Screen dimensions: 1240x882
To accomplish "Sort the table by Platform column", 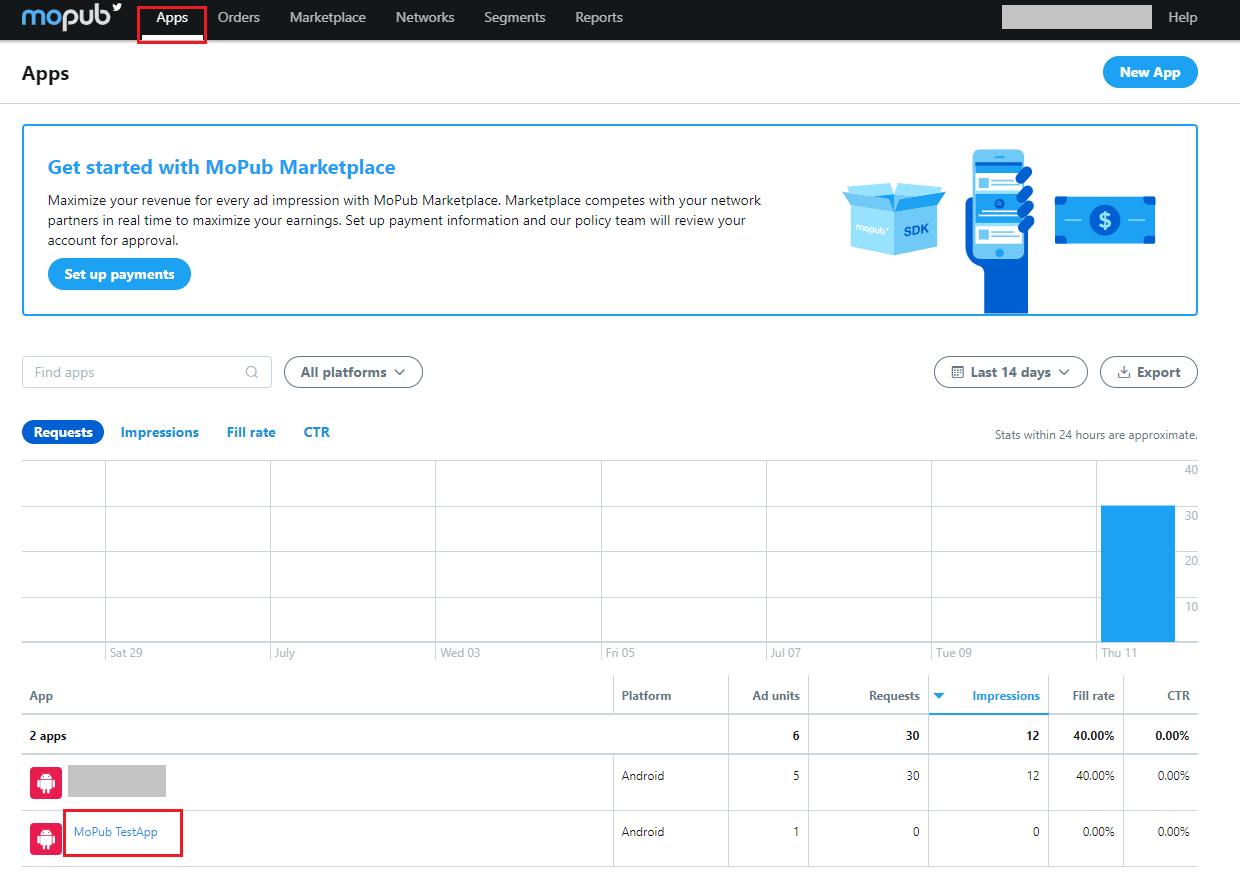I will point(646,696).
